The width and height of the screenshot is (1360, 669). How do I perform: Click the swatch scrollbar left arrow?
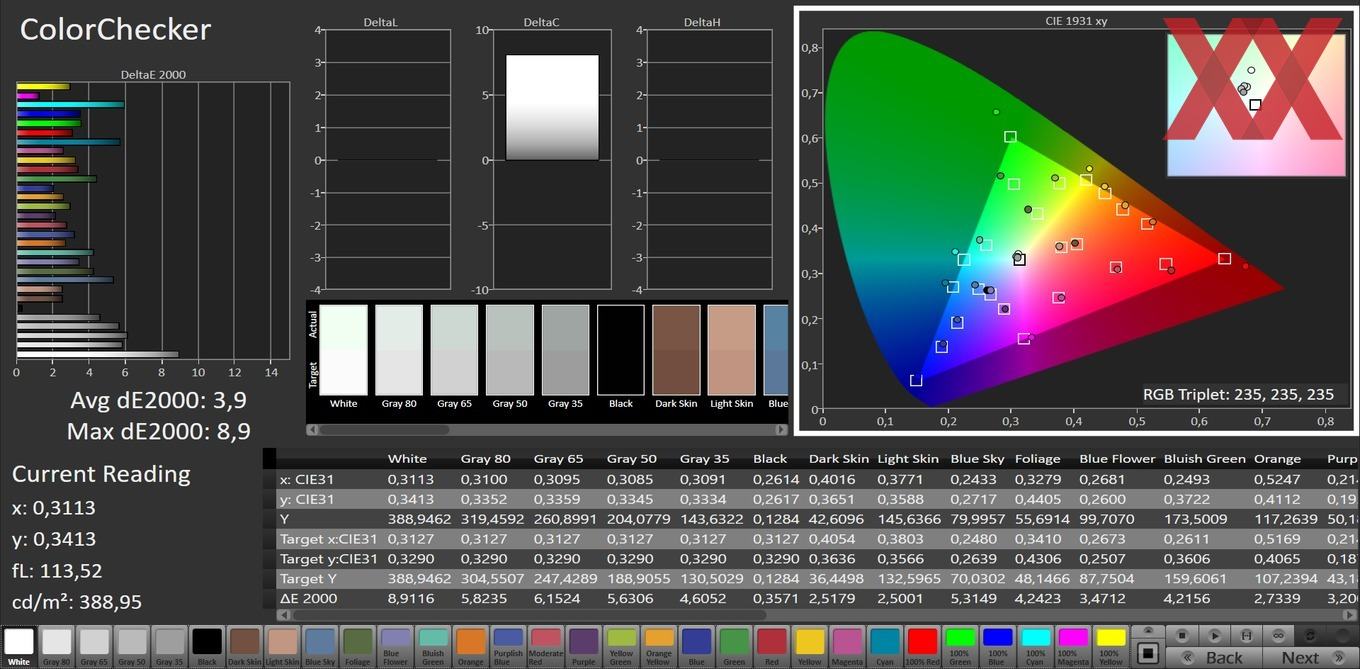312,430
